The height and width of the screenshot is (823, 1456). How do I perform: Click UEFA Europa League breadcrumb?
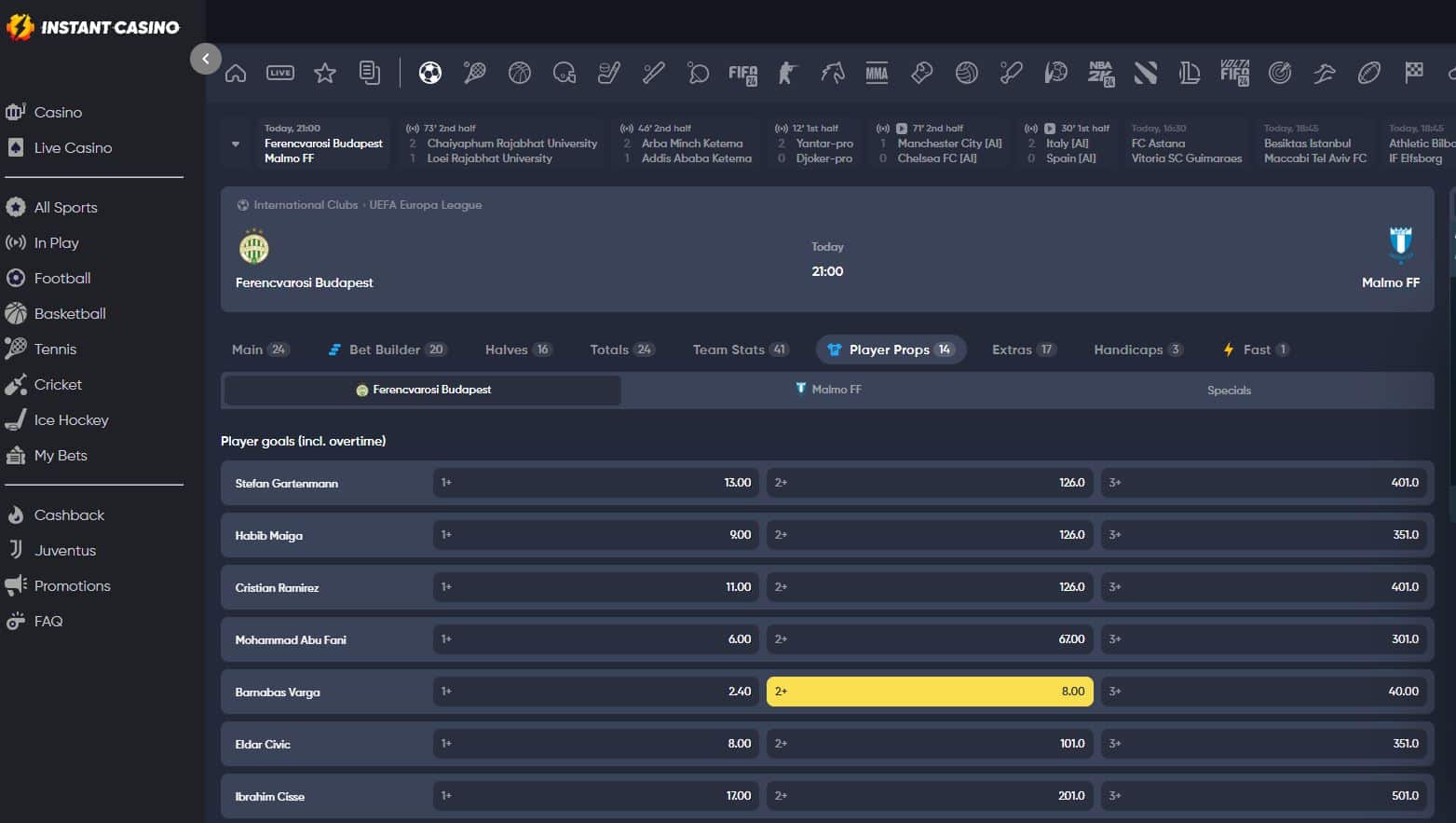[426, 205]
